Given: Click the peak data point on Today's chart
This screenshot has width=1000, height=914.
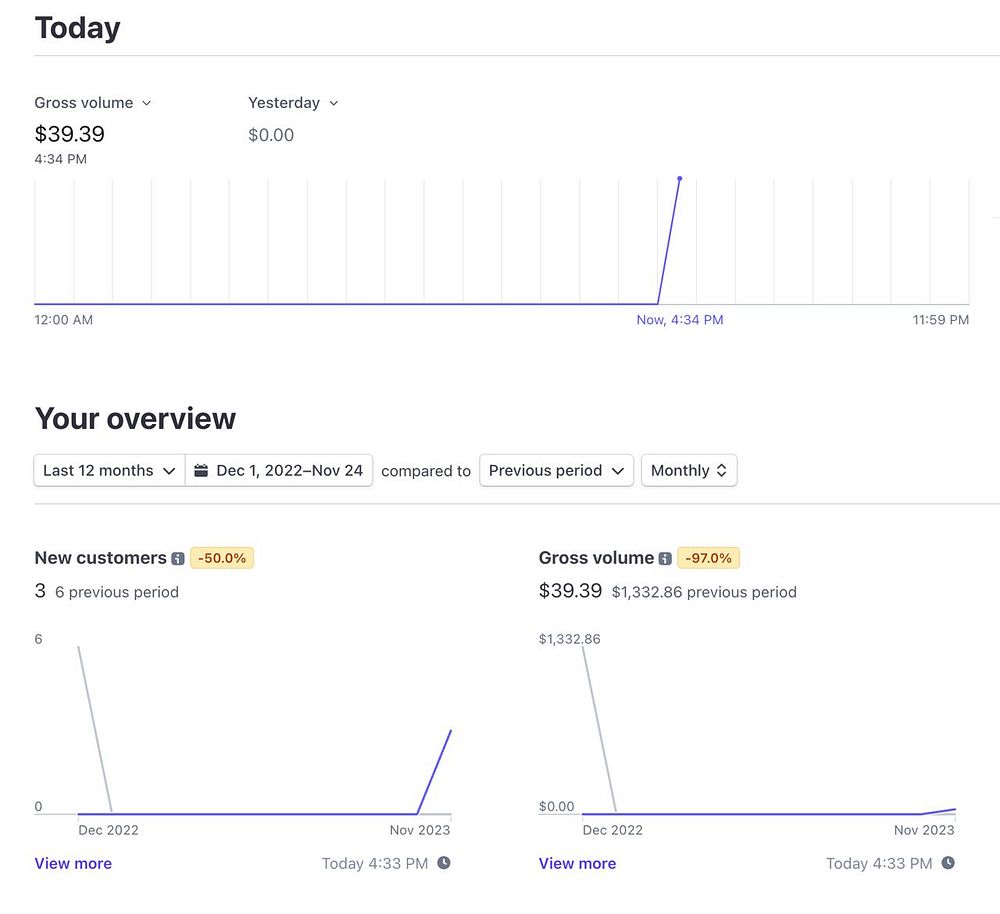Looking at the screenshot, I should pos(680,179).
